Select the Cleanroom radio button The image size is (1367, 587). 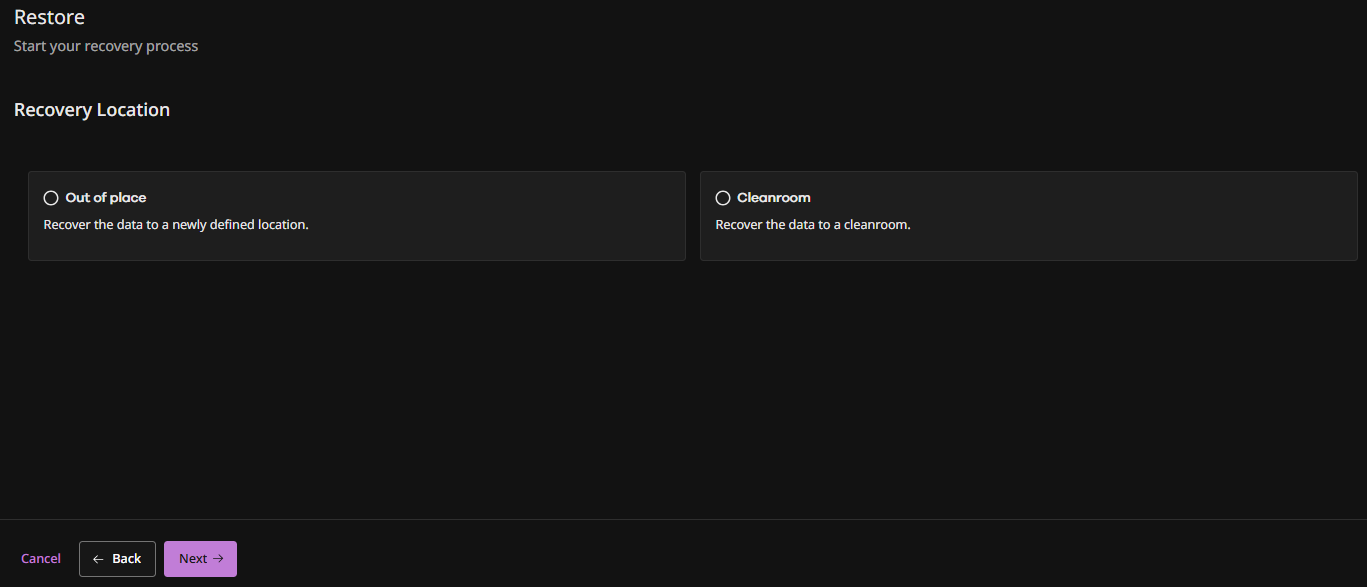[x=723, y=198]
